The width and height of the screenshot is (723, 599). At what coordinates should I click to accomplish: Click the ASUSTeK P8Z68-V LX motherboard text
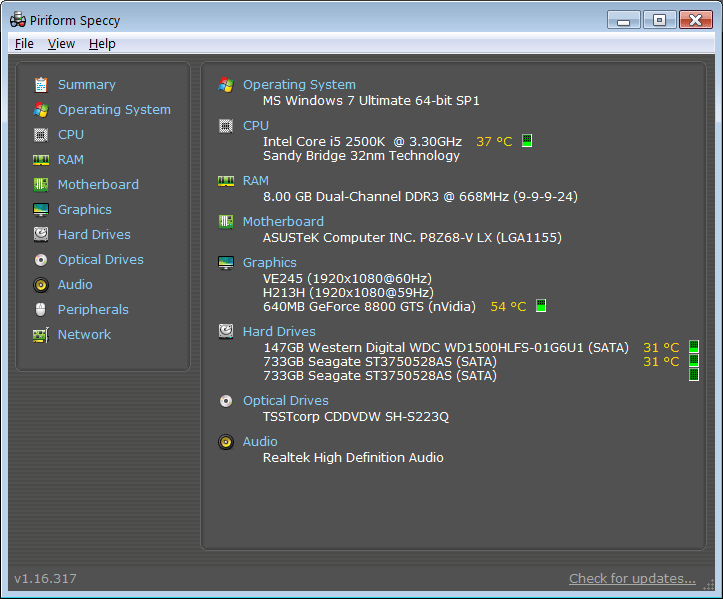(x=412, y=238)
